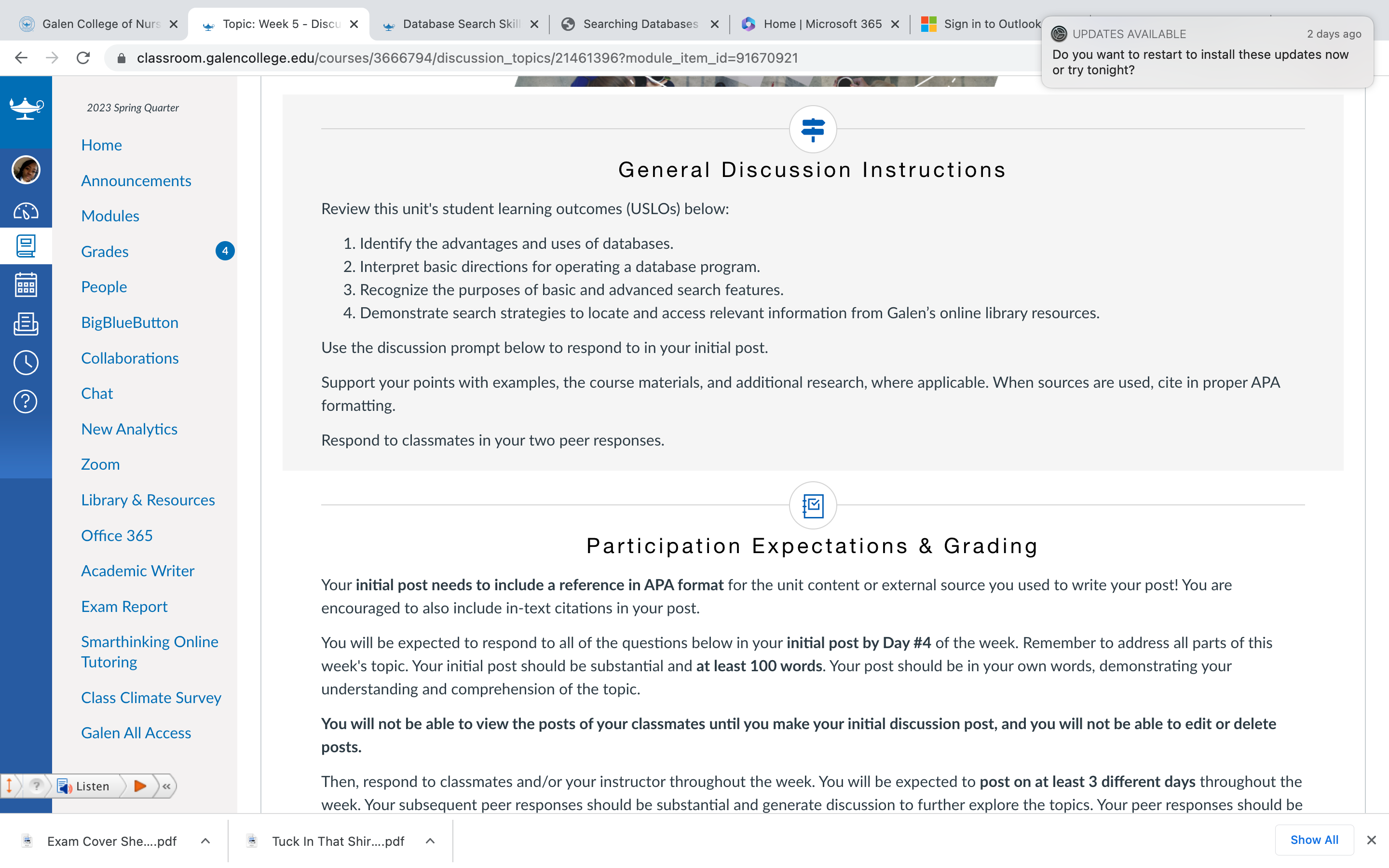
Task: Open Library & Resources link
Action: pyautogui.click(x=148, y=500)
